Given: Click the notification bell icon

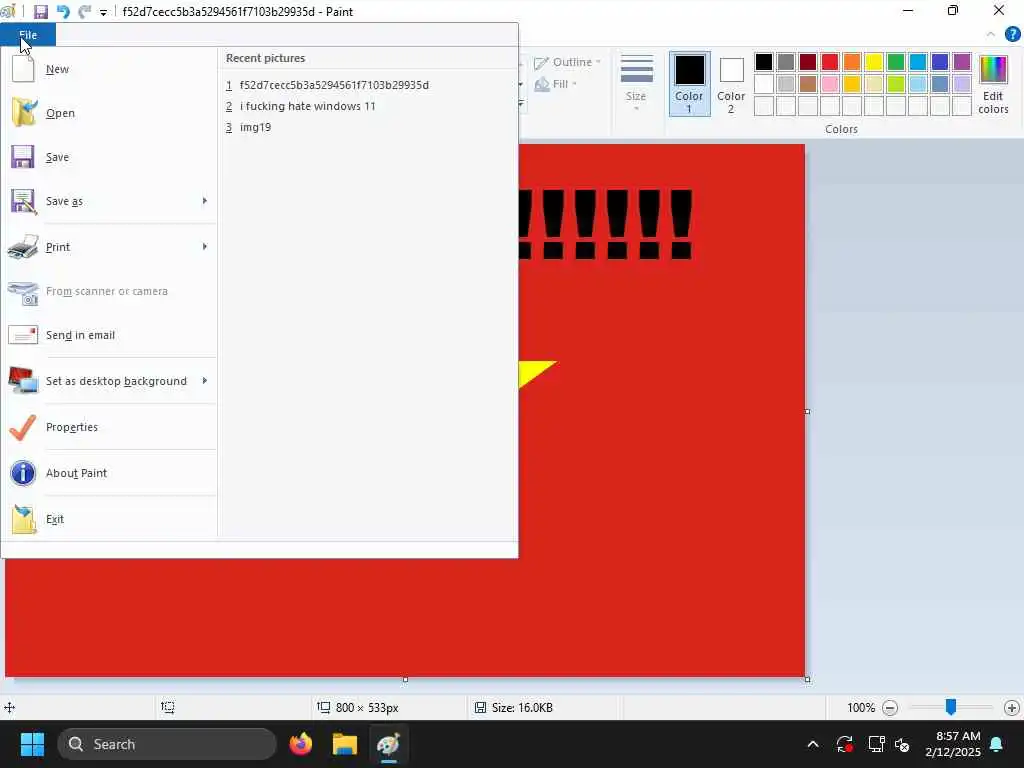Looking at the screenshot, I should [997, 744].
